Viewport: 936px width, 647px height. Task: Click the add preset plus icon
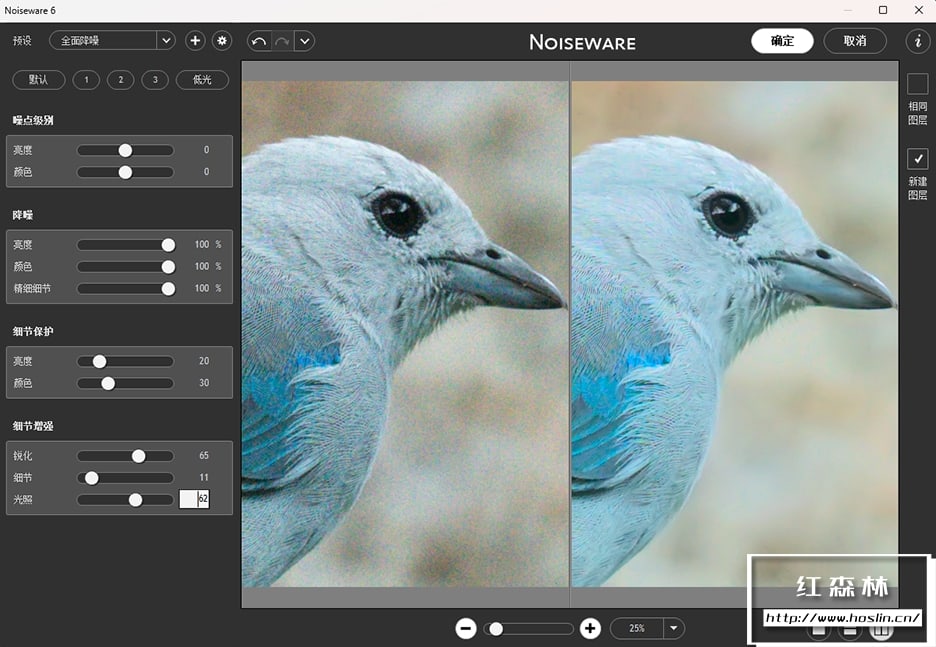point(195,41)
